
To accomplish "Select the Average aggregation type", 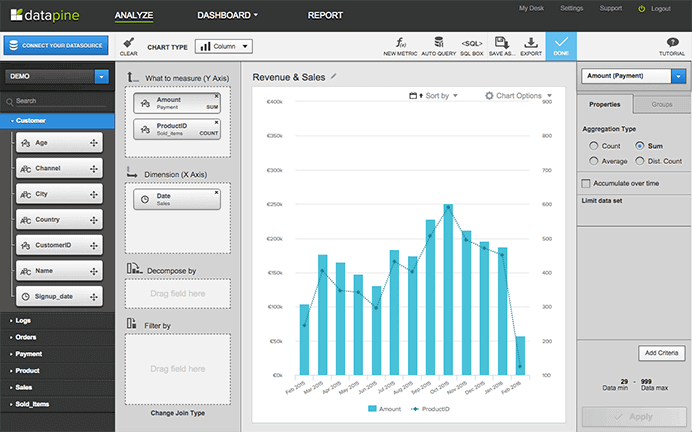I will [594, 160].
